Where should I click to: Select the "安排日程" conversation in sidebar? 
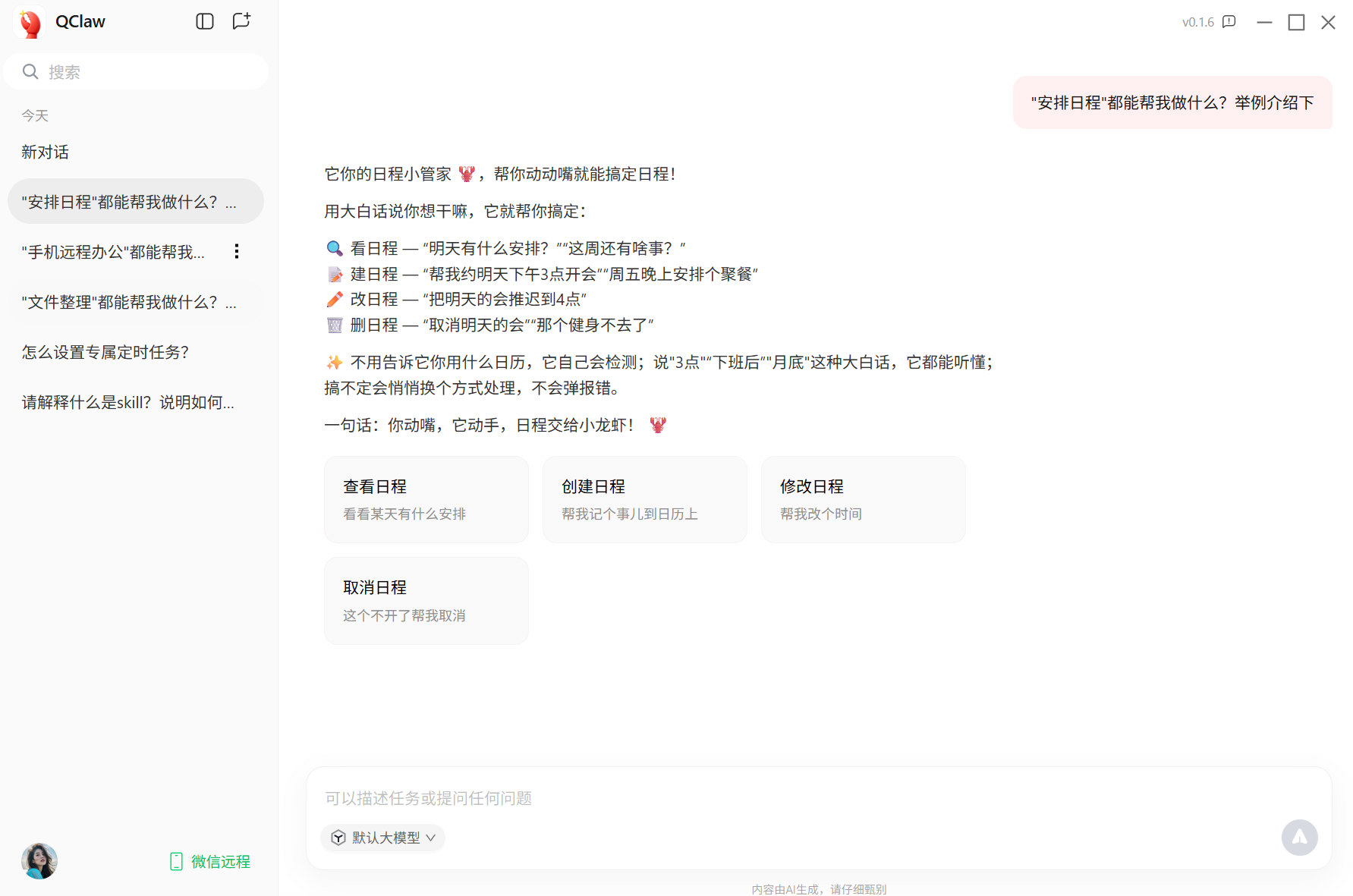coord(136,202)
